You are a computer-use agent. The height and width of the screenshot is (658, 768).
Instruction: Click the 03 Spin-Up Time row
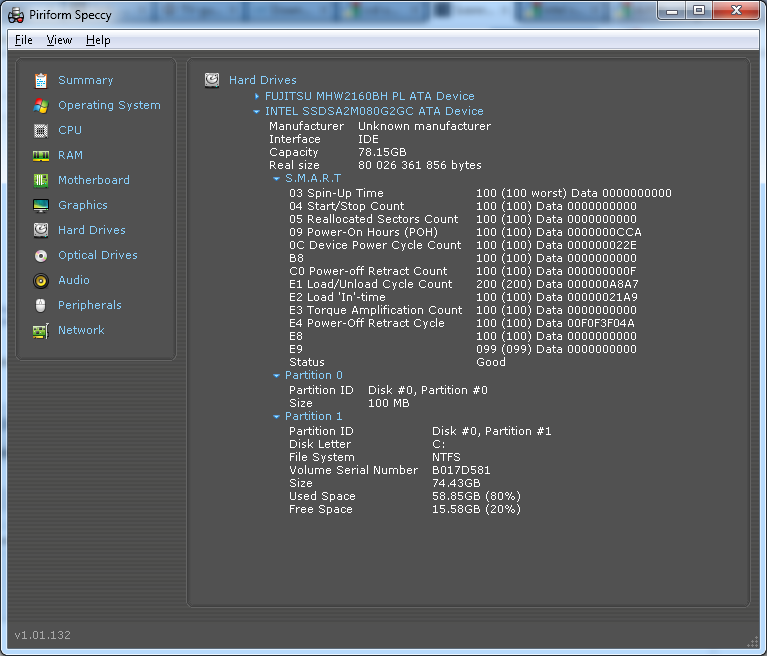coord(480,194)
